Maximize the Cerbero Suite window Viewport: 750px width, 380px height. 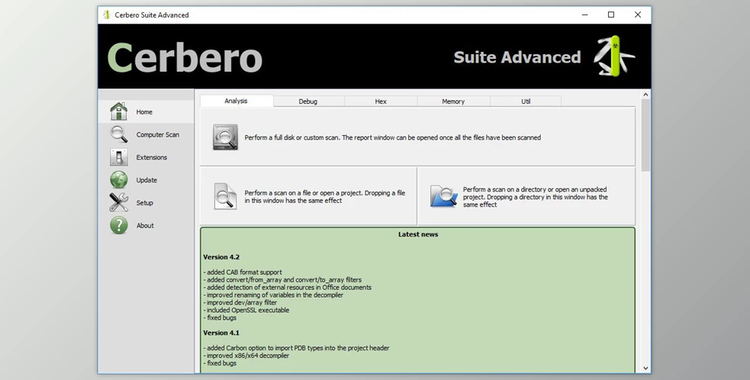[611, 15]
